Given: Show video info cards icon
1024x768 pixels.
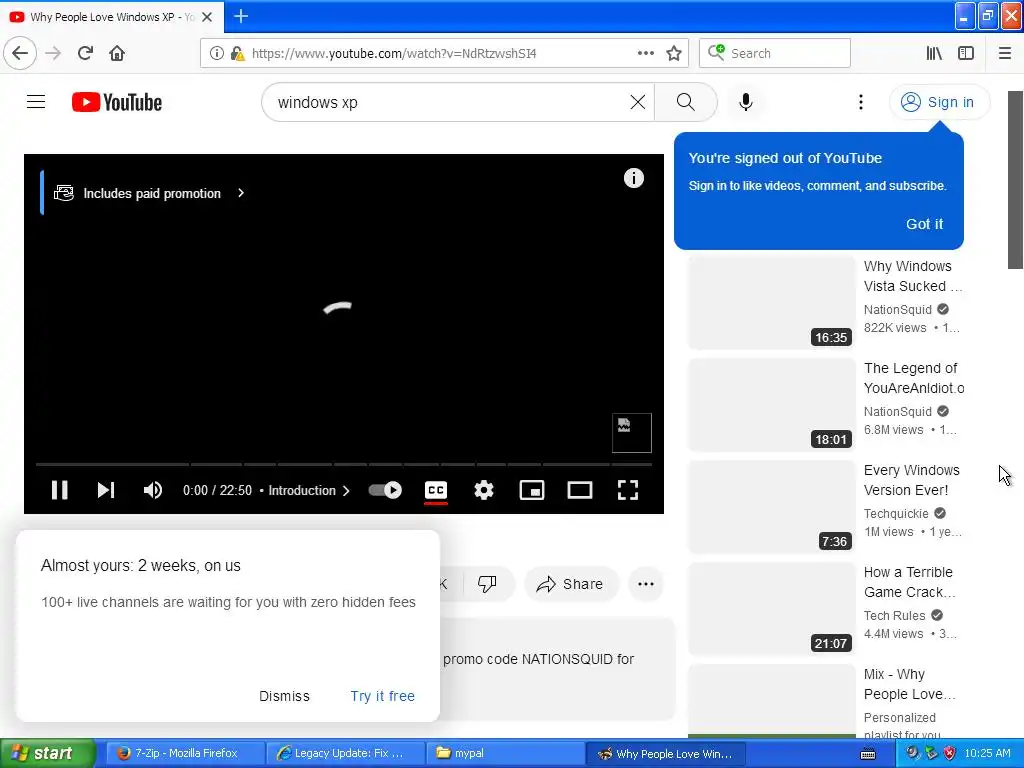Looking at the screenshot, I should click(x=633, y=178).
